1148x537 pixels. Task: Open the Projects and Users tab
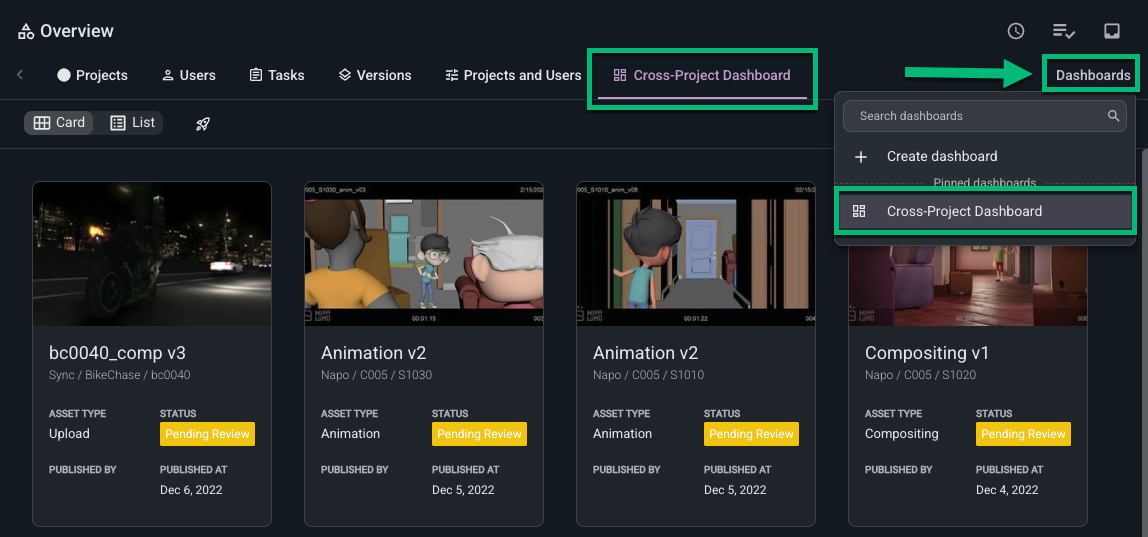coord(513,75)
